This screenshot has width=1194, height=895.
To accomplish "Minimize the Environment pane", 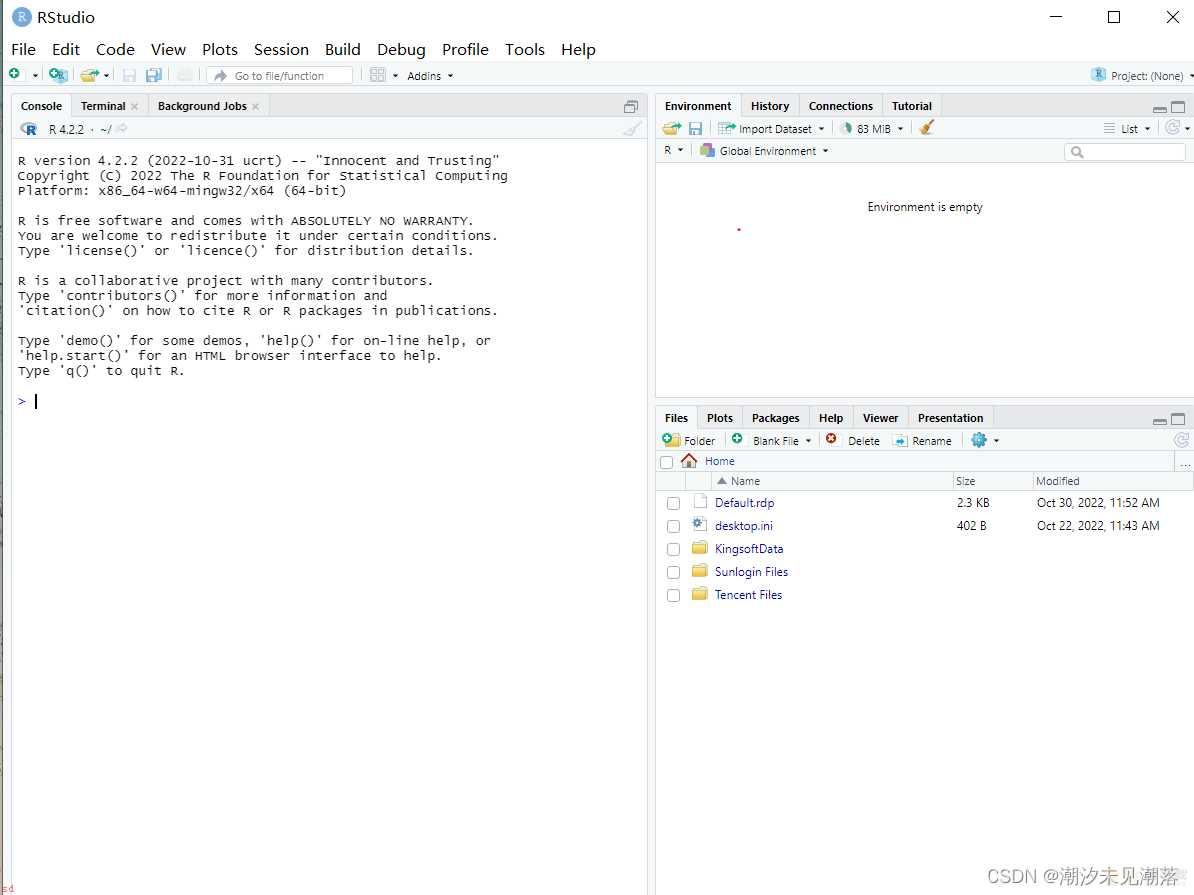I will point(1160,108).
